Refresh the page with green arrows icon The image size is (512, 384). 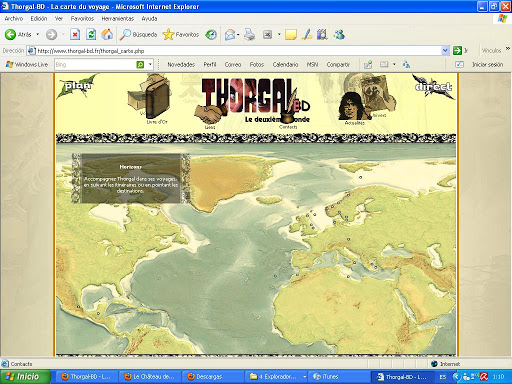pyautogui.click(x=91, y=34)
